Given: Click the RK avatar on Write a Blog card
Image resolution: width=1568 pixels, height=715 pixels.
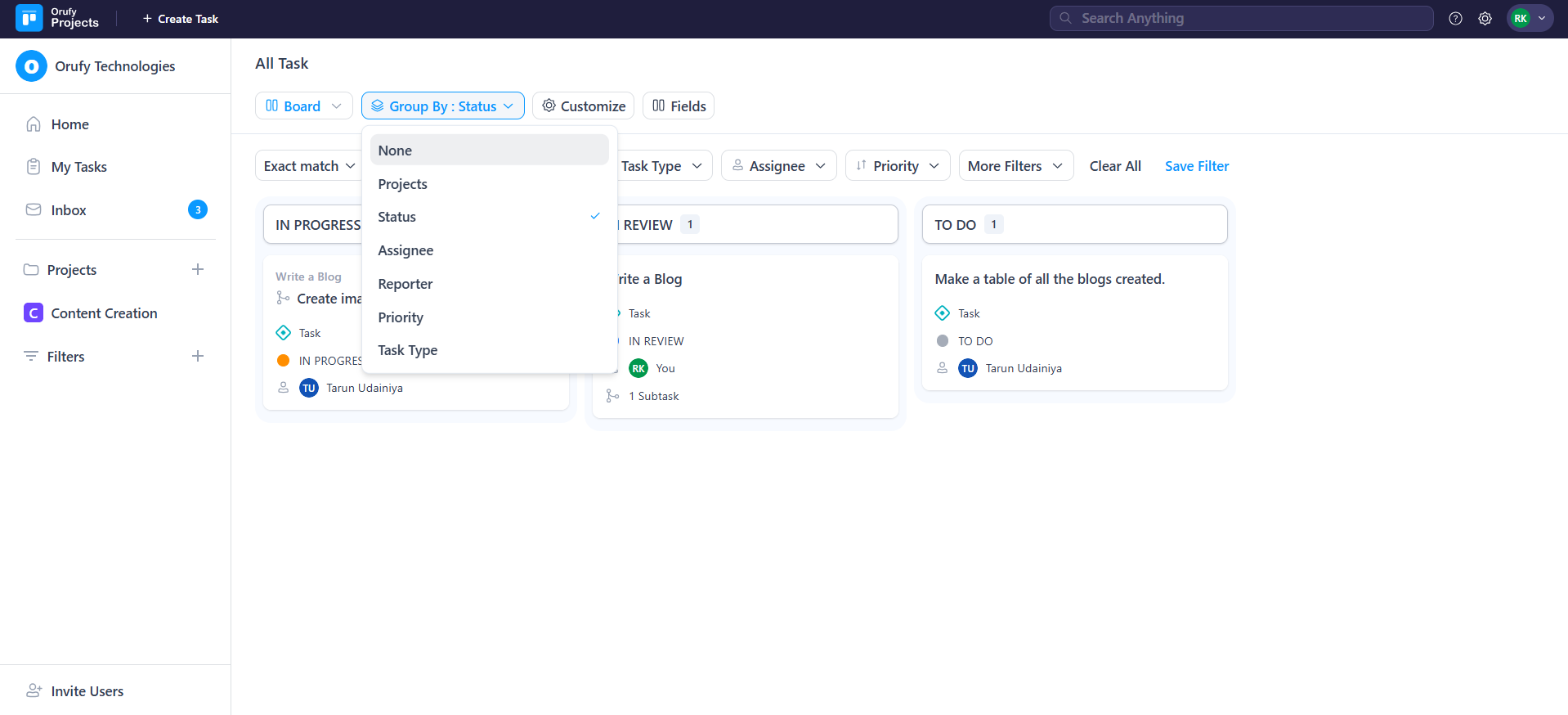Looking at the screenshot, I should click(x=638, y=369).
